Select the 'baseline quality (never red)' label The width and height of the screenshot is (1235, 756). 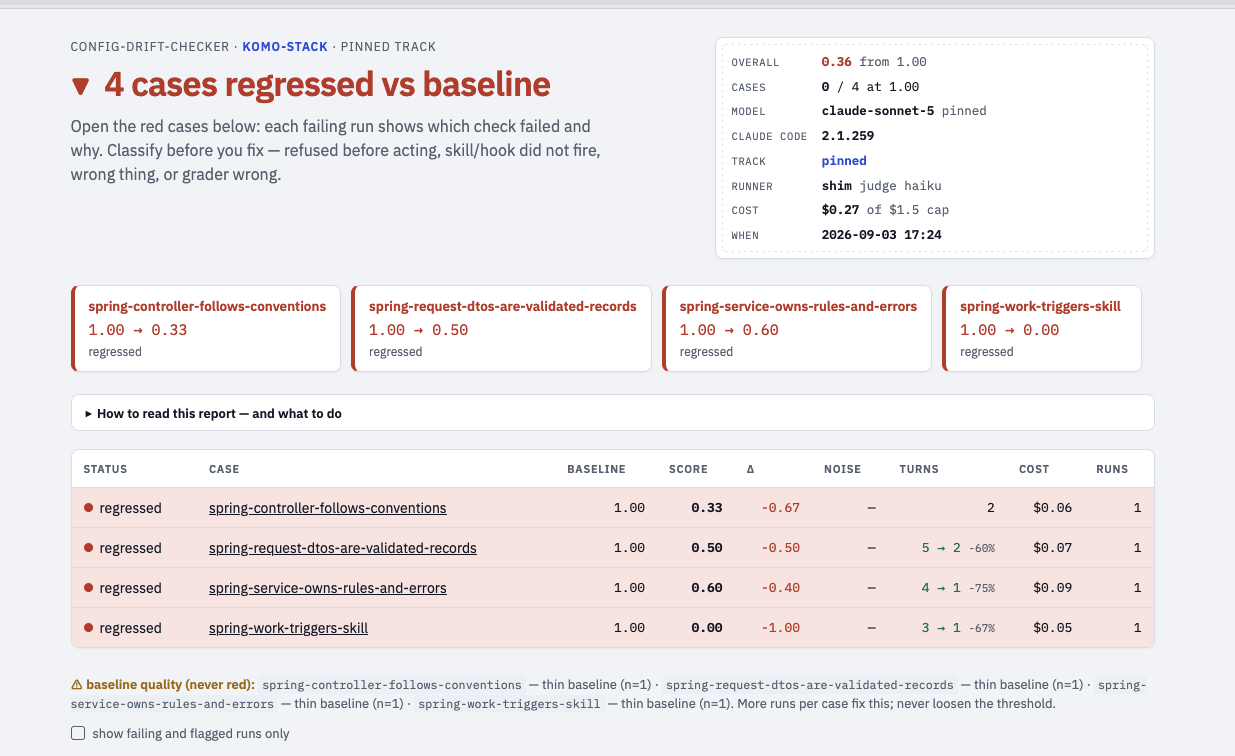coord(170,685)
